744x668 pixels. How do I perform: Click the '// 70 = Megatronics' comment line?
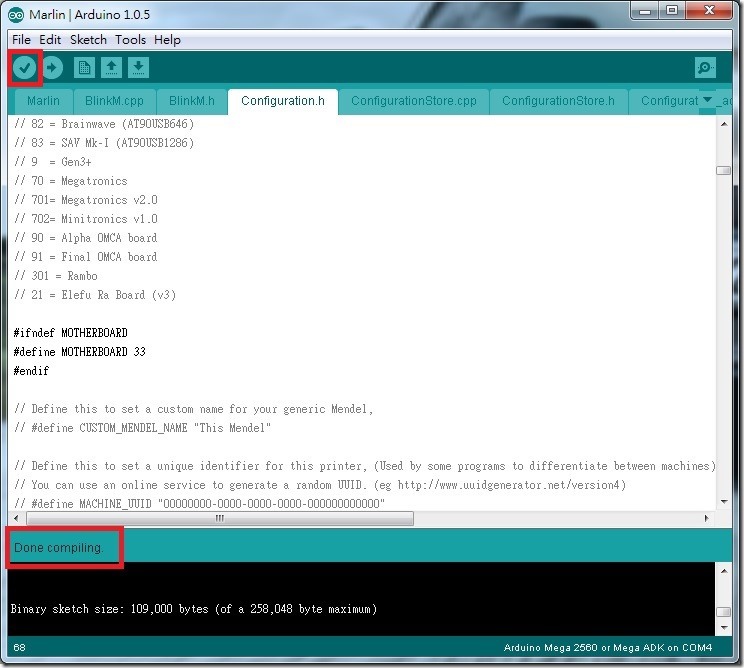[71, 181]
